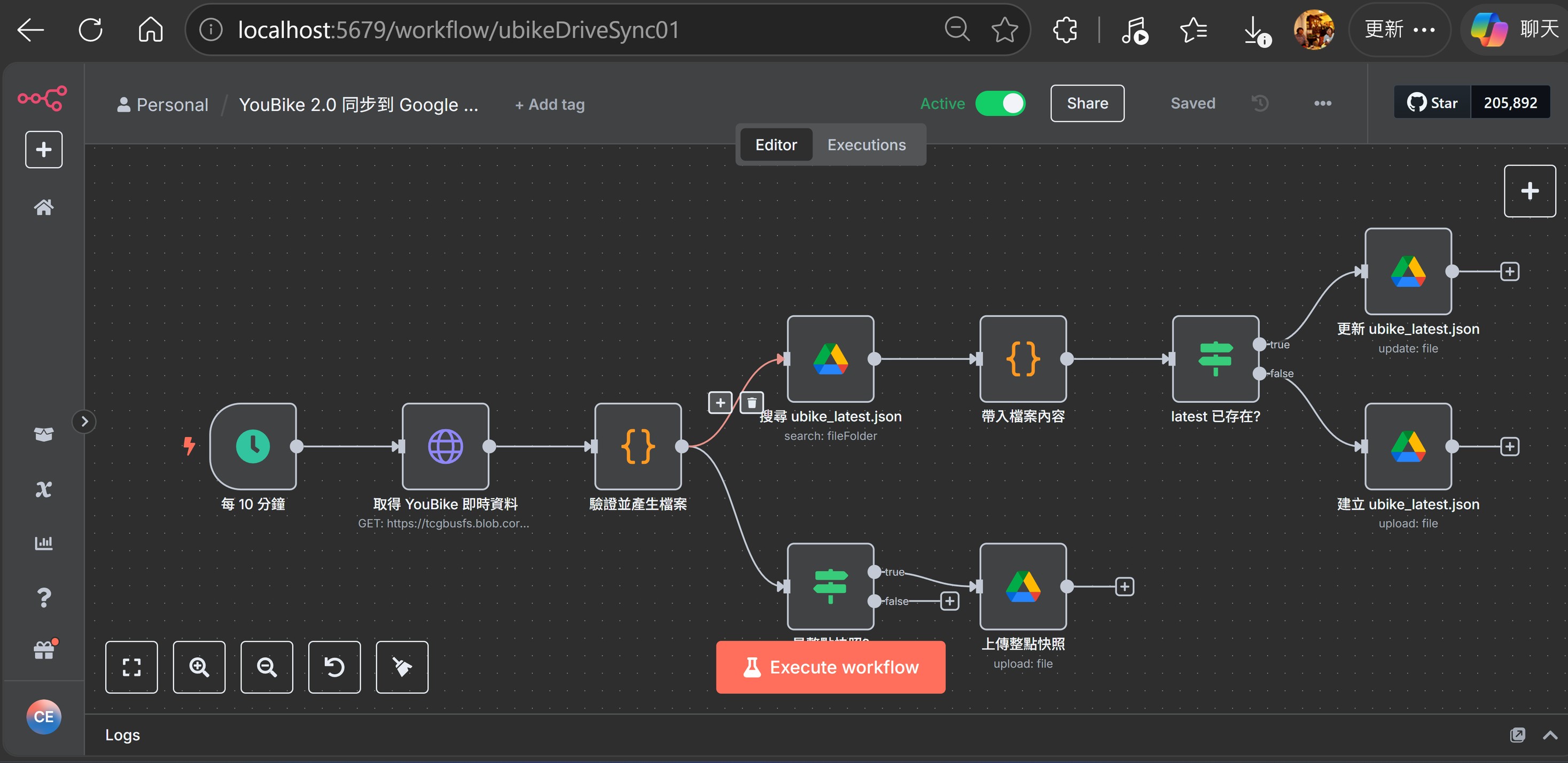Switch to the Executions tab
Screen dimensions: 1568x763
point(866,145)
